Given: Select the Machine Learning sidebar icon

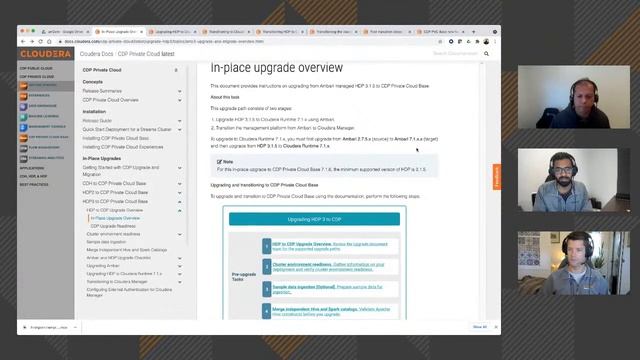Looking at the screenshot, I should tap(24, 117).
